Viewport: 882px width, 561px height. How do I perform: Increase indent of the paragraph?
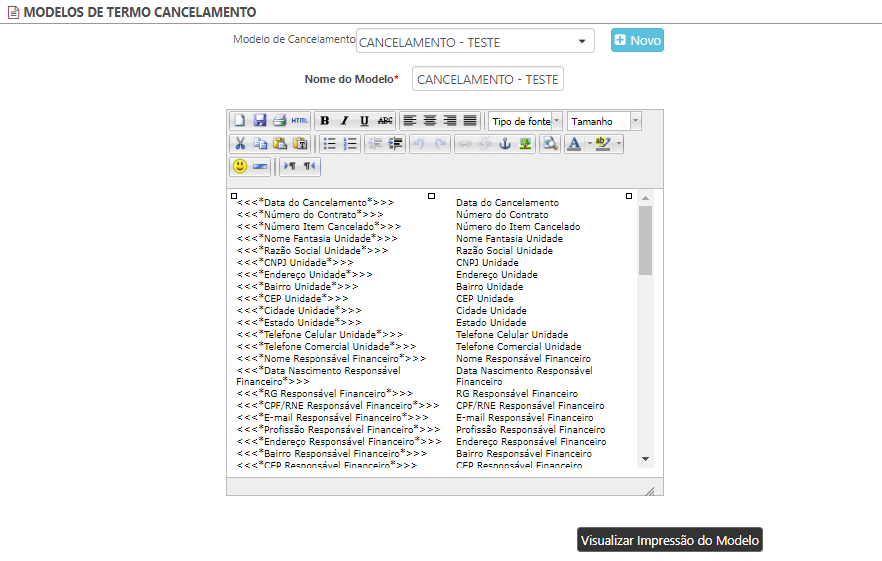pos(395,143)
